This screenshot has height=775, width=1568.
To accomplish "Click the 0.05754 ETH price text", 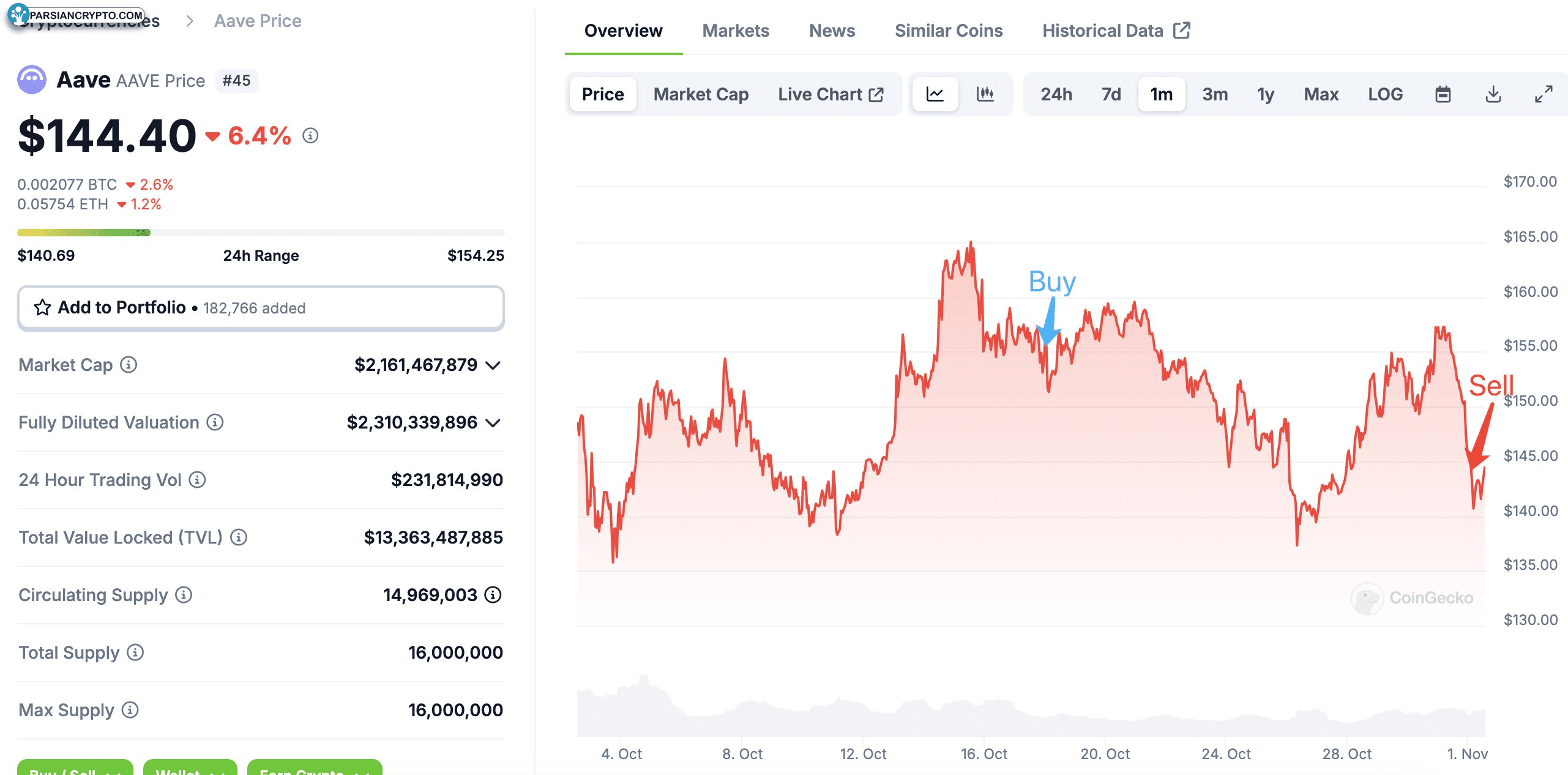I will pyautogui.click(x=62, y=204).
